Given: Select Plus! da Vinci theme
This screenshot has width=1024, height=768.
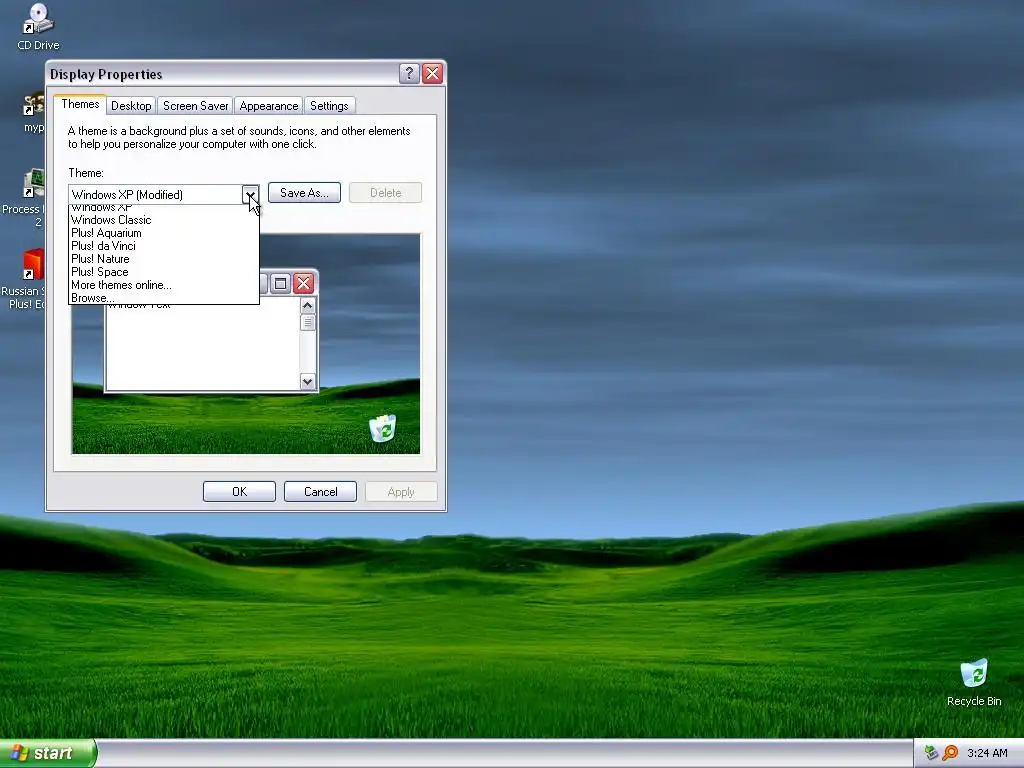Looking at the screenshot, I should (163, 246).
